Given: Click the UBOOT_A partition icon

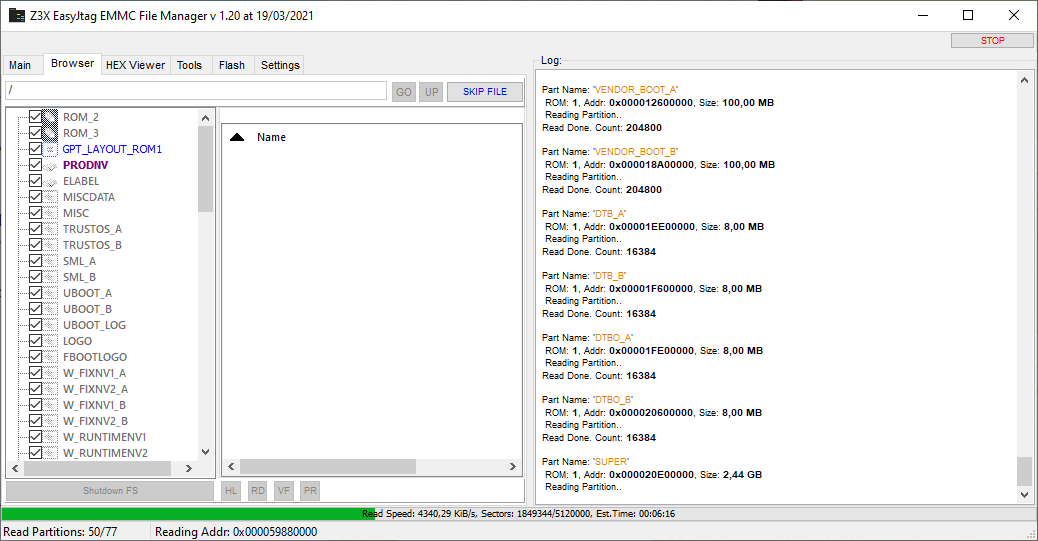Looking at the screenshot, I should (50, 293).
